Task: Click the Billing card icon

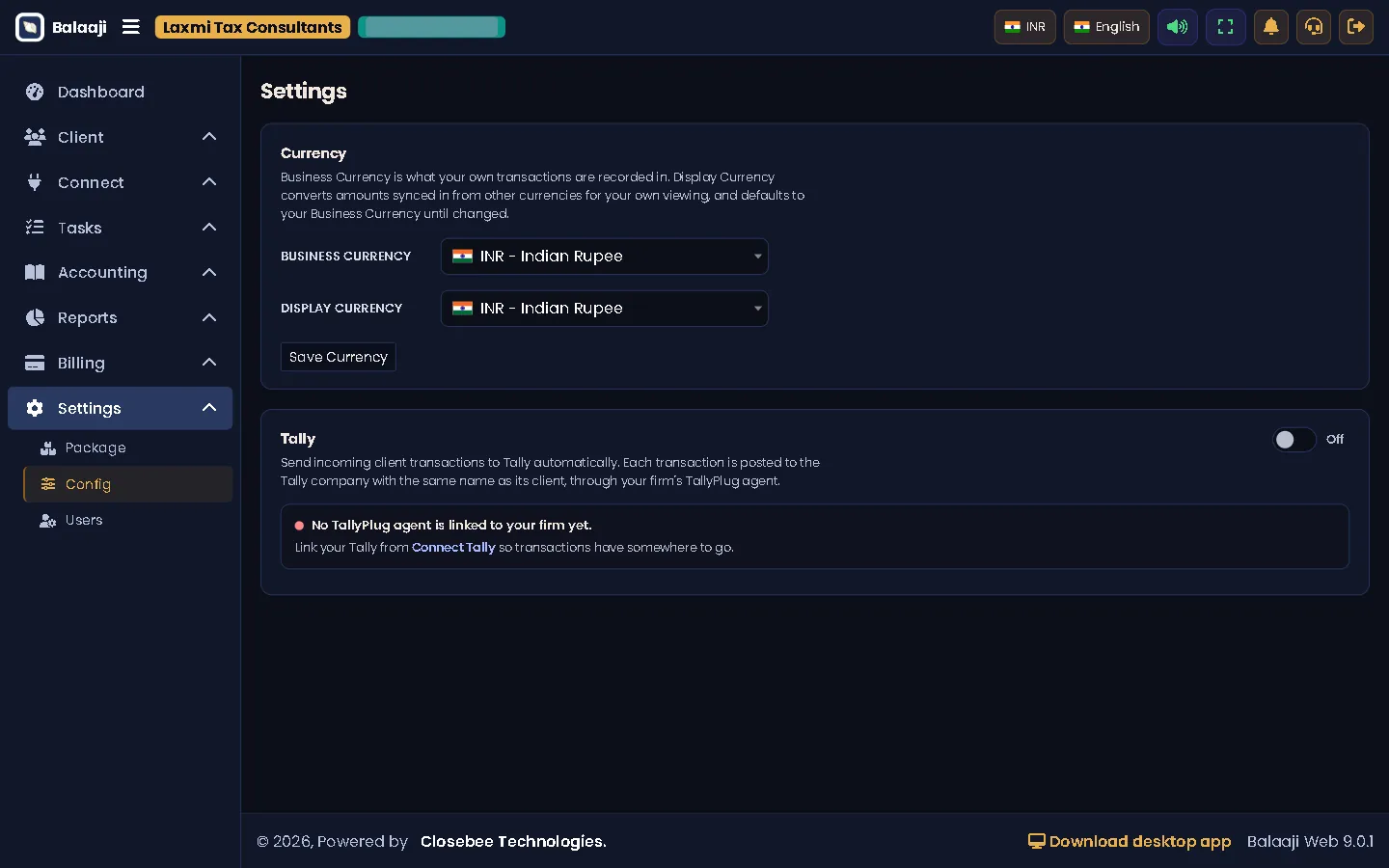Action: [35, 363]
